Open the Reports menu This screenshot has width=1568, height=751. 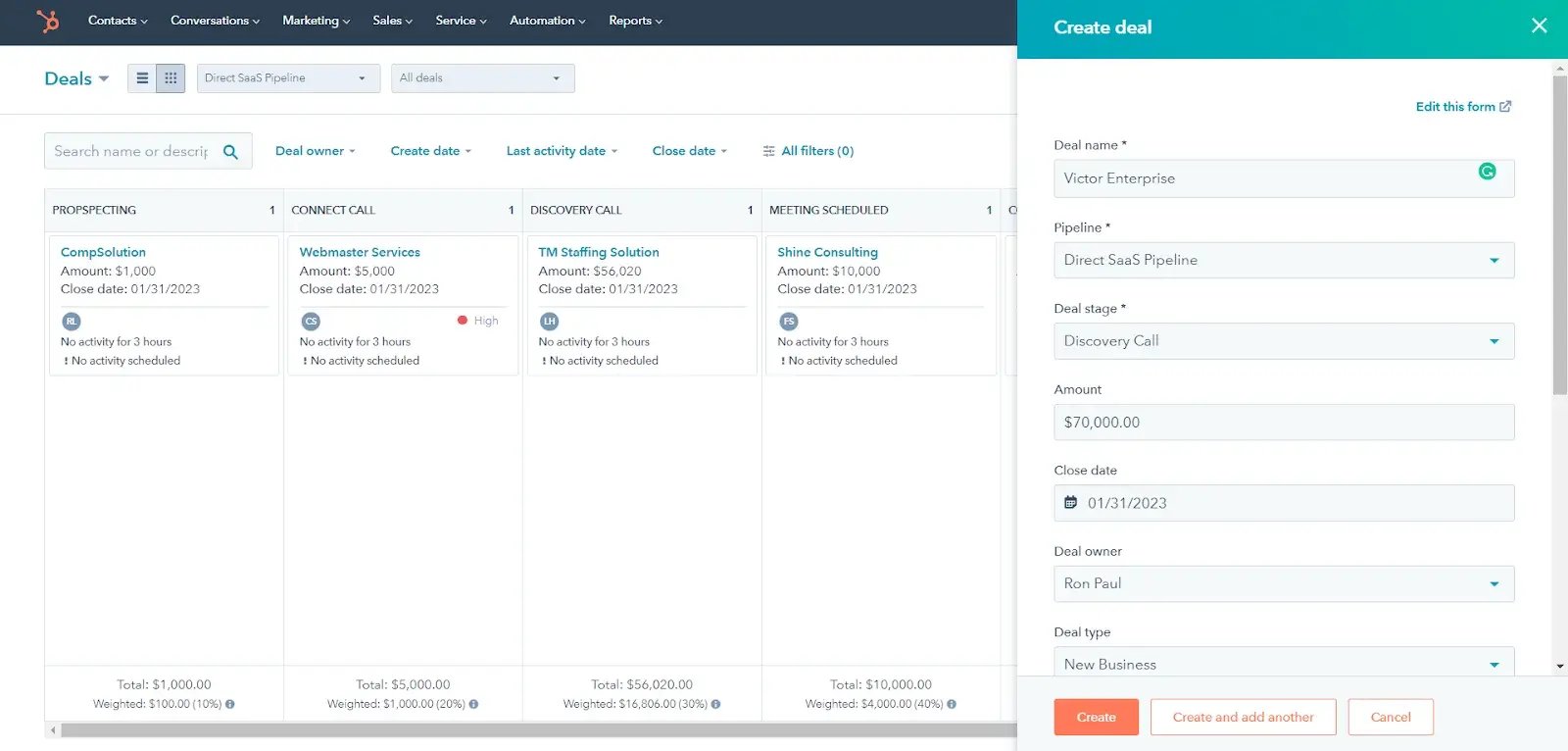(x=635, y=21)
